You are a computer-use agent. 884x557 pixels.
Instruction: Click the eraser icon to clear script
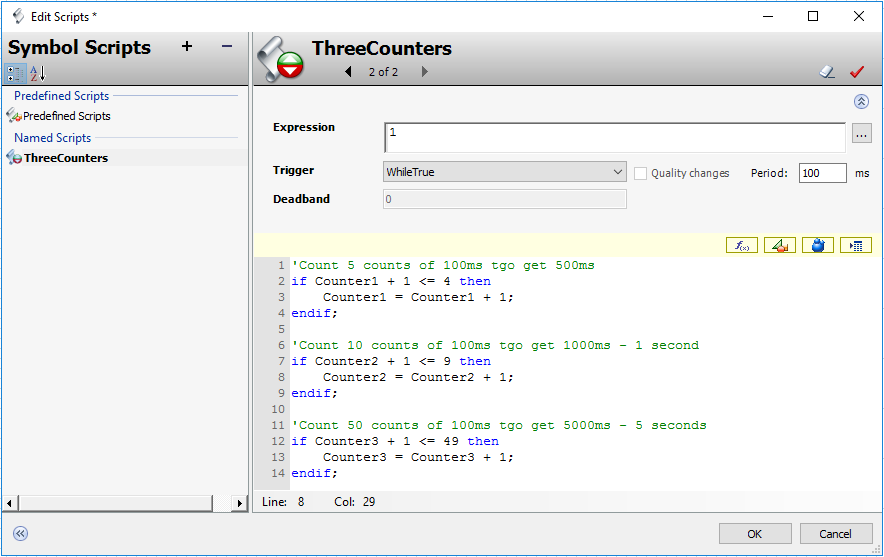click(x=827, y=72)
